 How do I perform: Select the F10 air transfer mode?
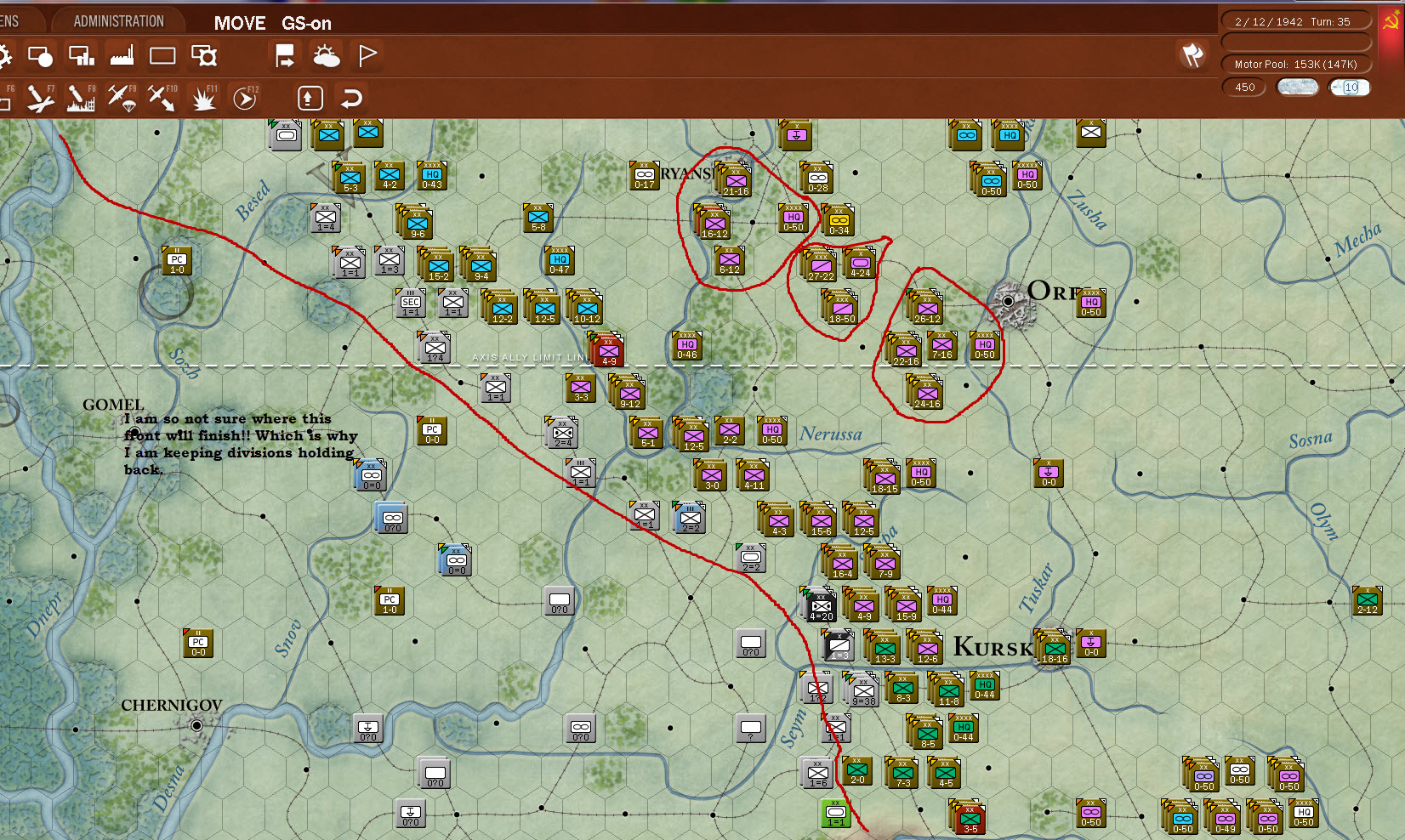pos(162,98)
